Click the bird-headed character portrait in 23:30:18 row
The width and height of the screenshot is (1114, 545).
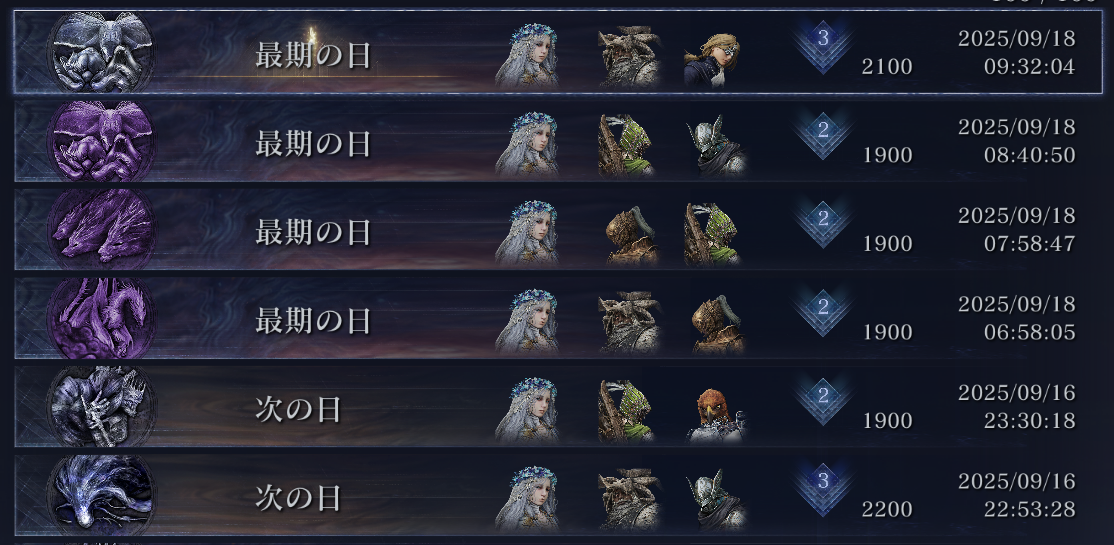716,414
